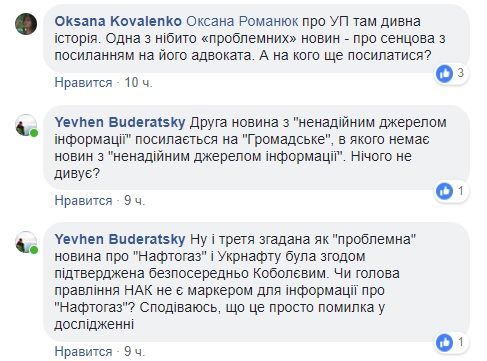View reaction count 1 on third comment
Viewport: 487px width, 361px height.
click(460, 342)
